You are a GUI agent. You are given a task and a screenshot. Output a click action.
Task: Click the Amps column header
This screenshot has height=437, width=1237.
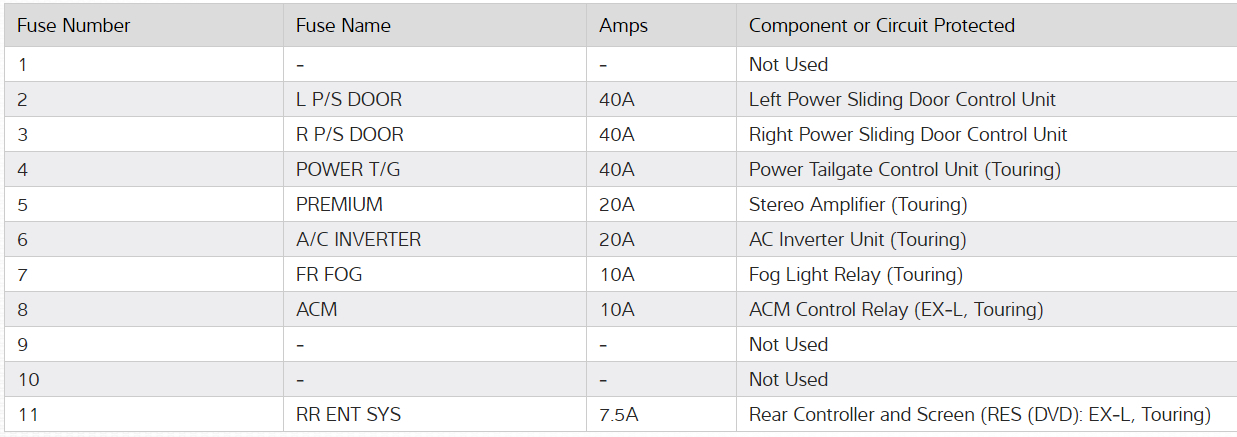623,26
